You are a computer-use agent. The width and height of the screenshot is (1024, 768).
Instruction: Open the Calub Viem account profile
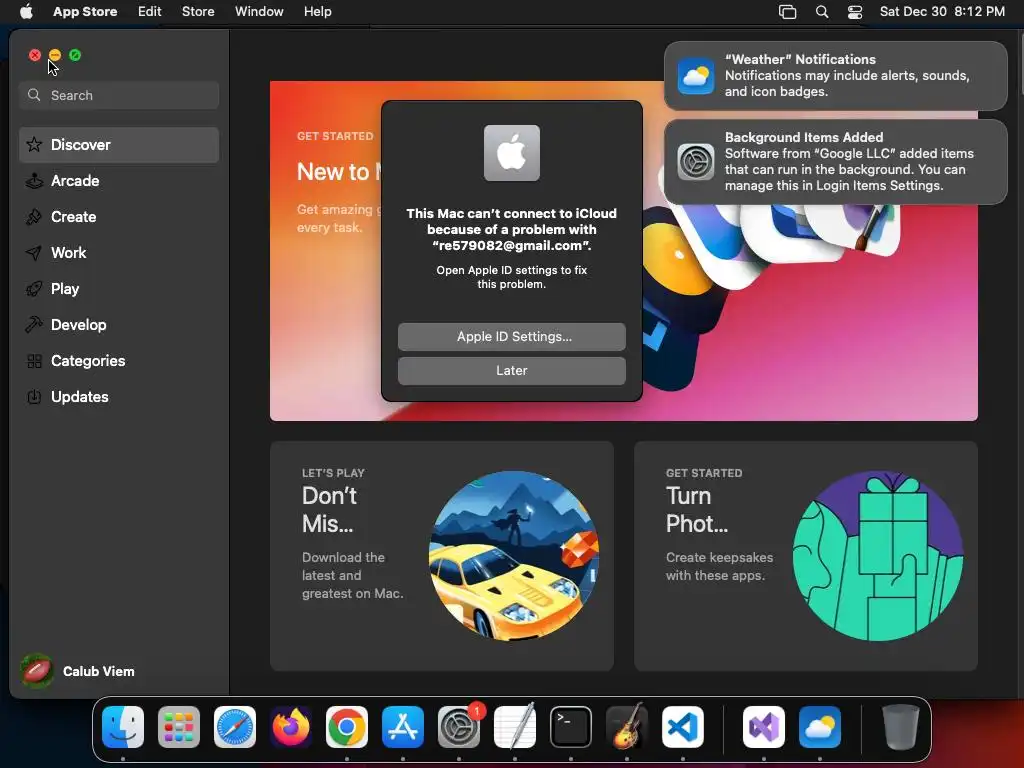(77, 671)
